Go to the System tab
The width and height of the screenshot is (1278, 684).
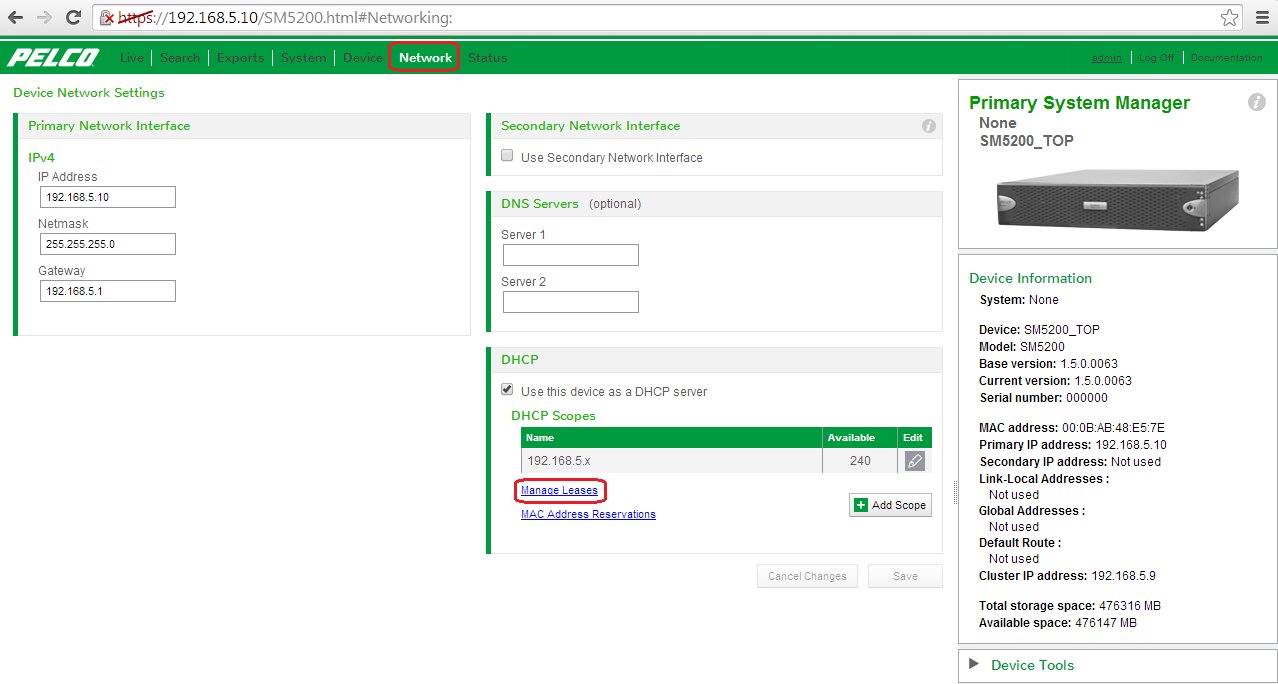pos(303,58)
